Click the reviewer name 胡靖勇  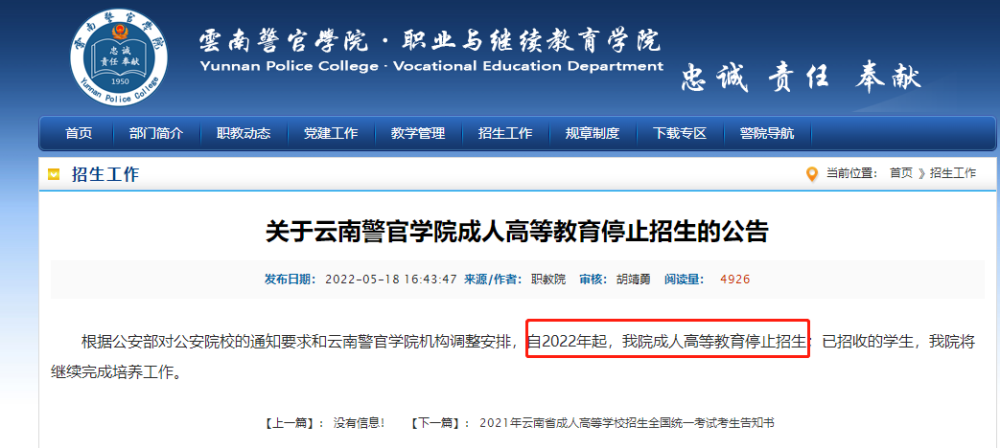point(633,279)
